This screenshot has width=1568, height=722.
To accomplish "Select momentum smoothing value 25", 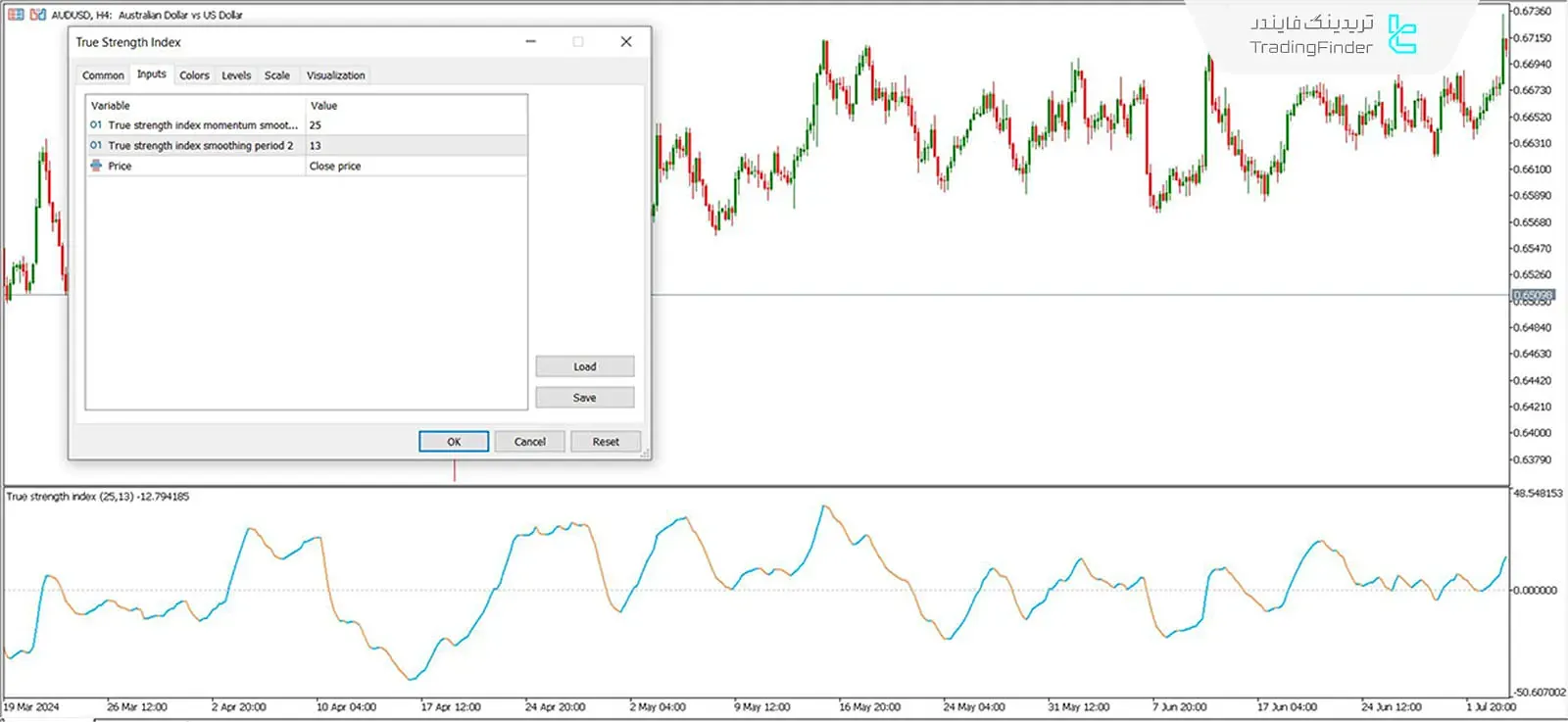I will 416,125.
